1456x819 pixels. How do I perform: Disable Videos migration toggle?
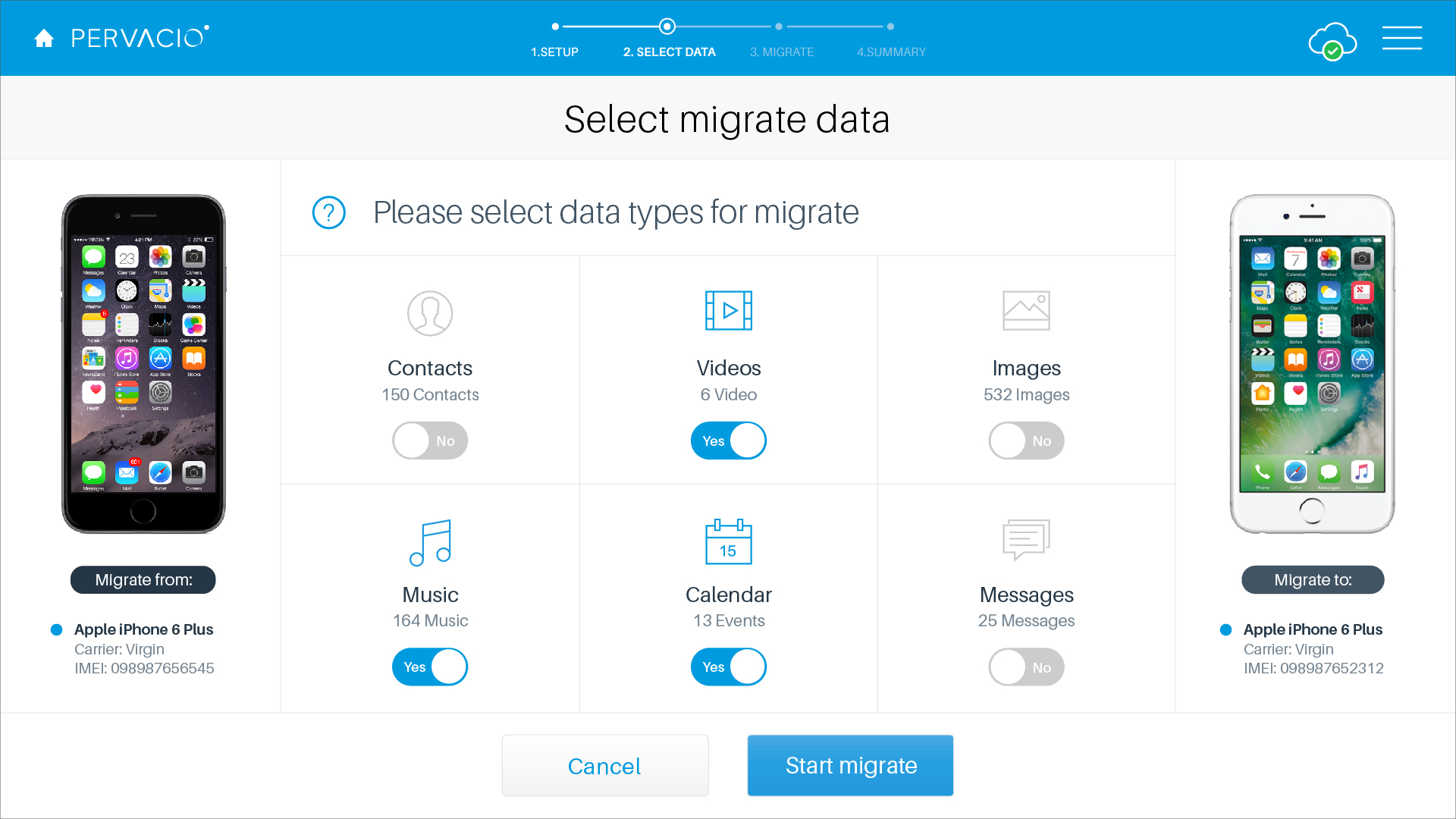coord(729,441)
